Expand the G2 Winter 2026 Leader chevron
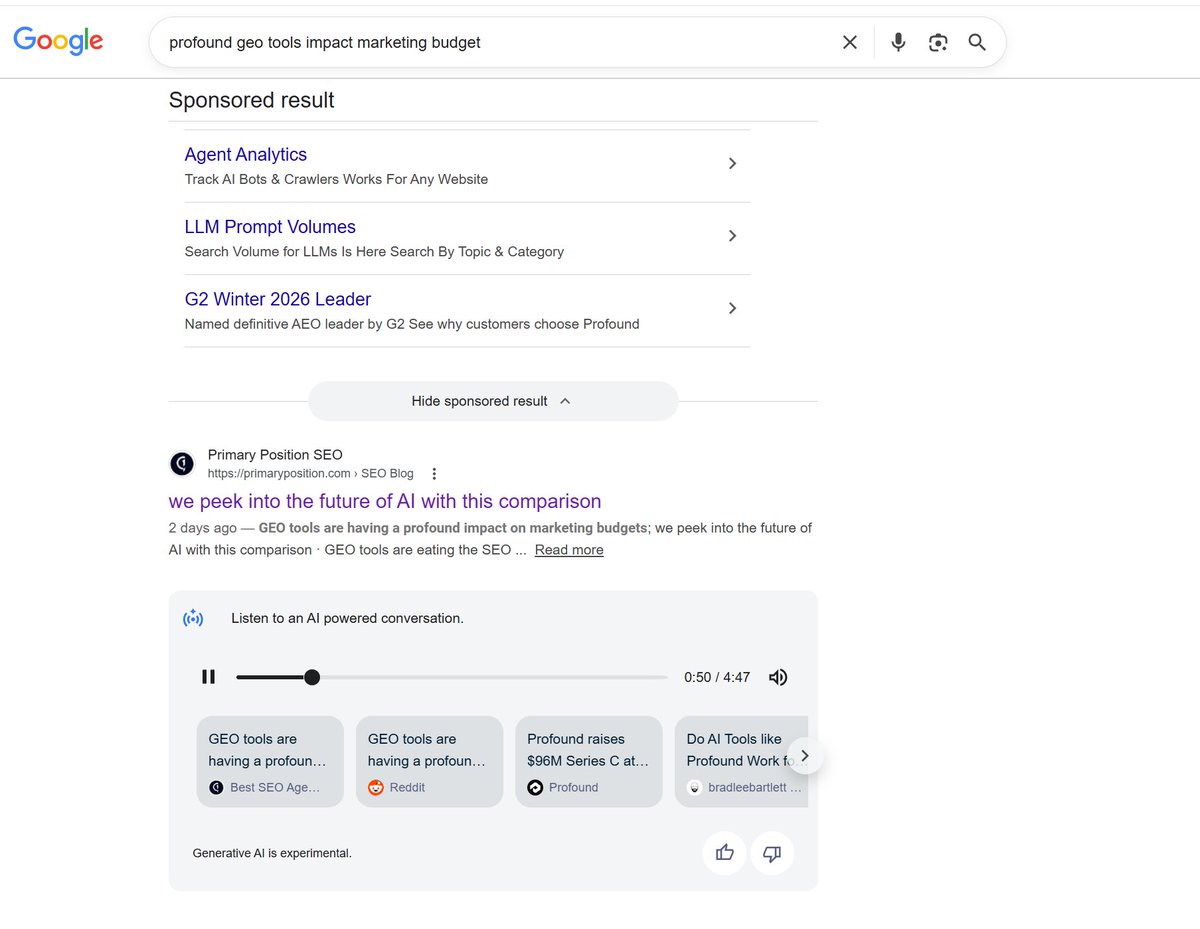 point(732,308)
